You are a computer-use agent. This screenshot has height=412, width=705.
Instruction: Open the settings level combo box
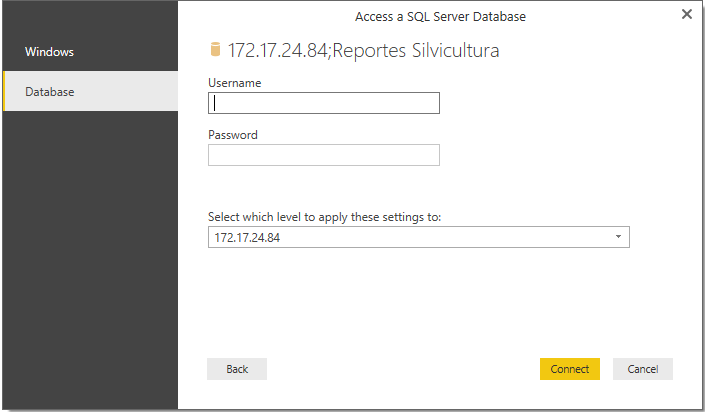[x=419, y=237]
